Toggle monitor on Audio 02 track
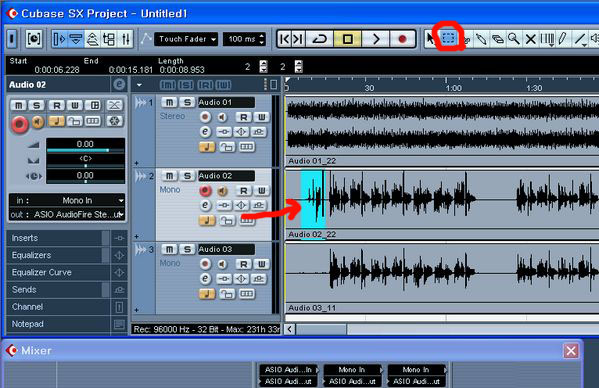Screen dimensions: 599x388 coord(222,190)
